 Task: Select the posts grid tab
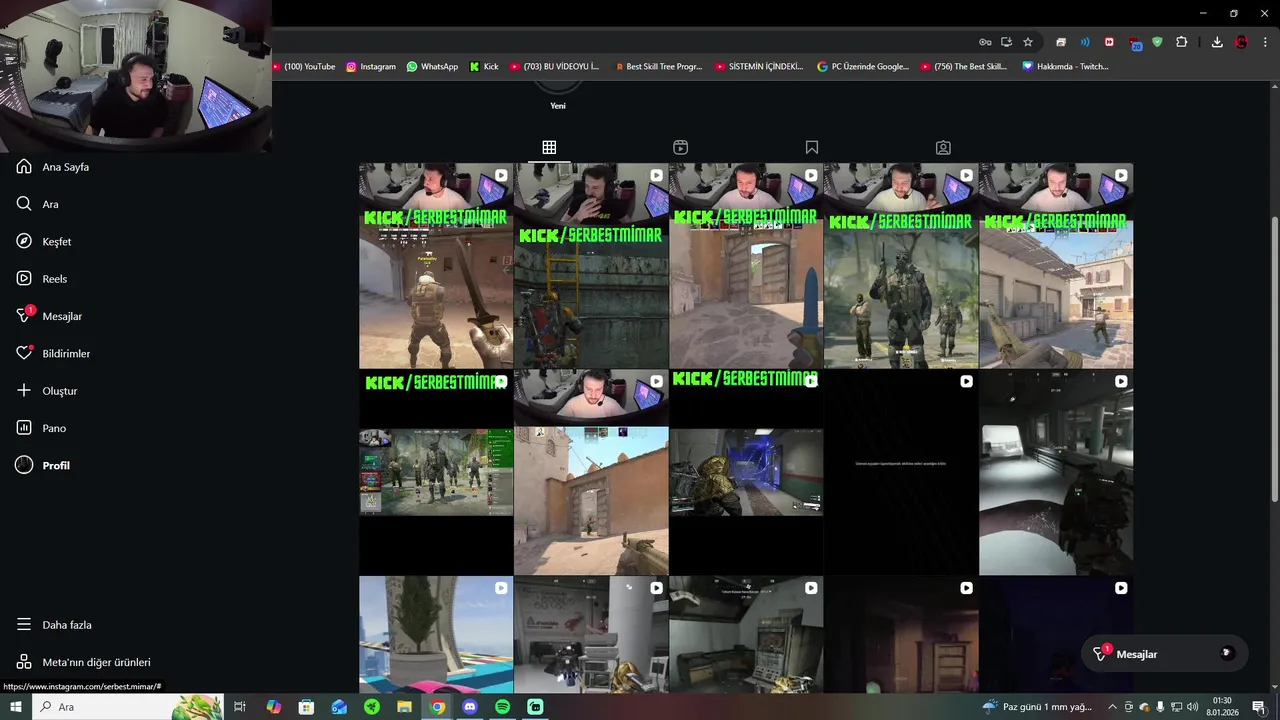[549, 147]
